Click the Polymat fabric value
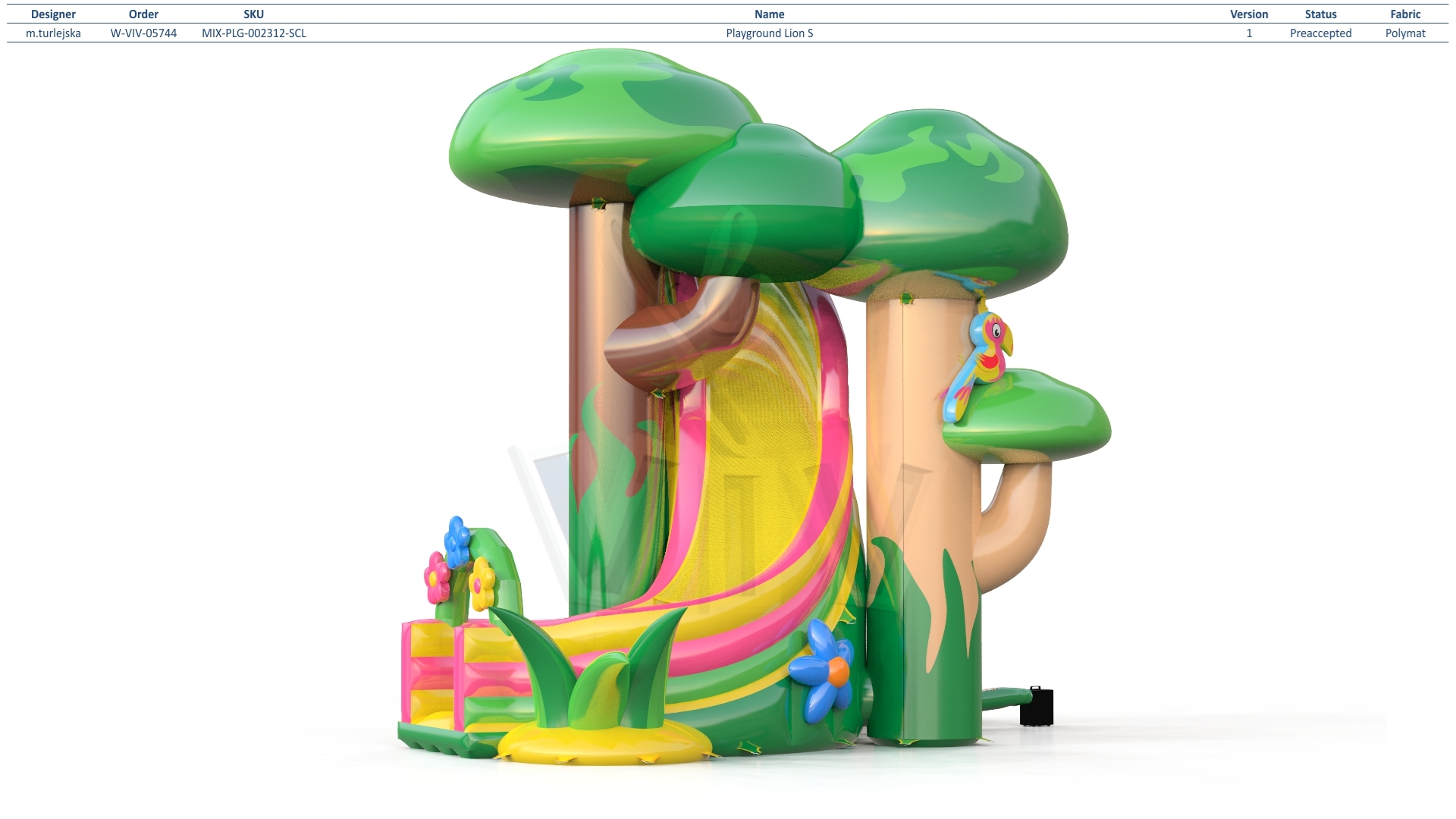 pyautogui.click(x=1405, y=33)
